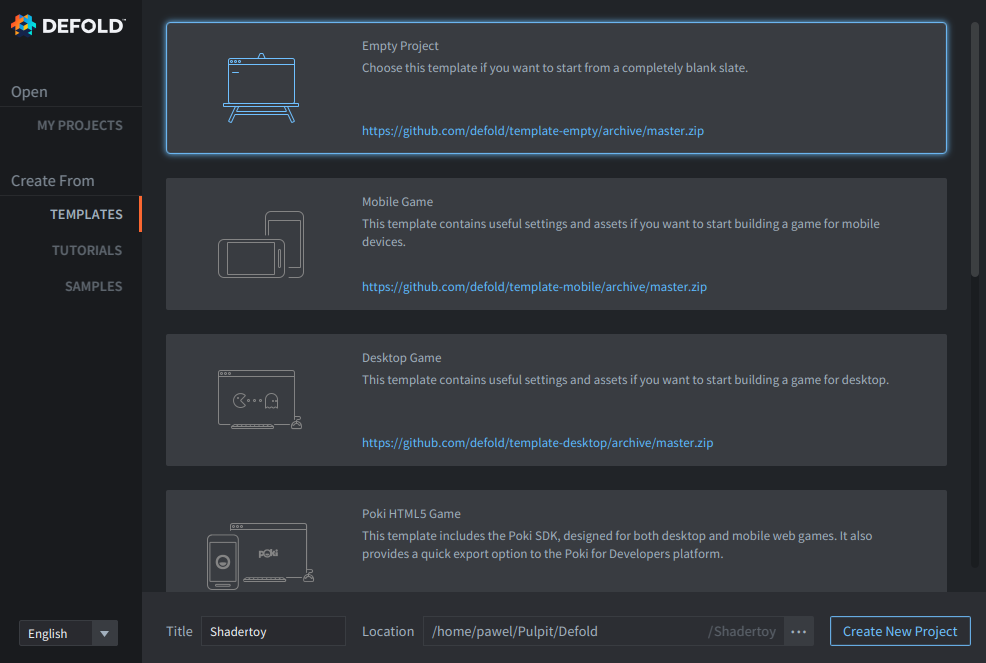Open the template-empty GitHub zip link

[533, 131]
